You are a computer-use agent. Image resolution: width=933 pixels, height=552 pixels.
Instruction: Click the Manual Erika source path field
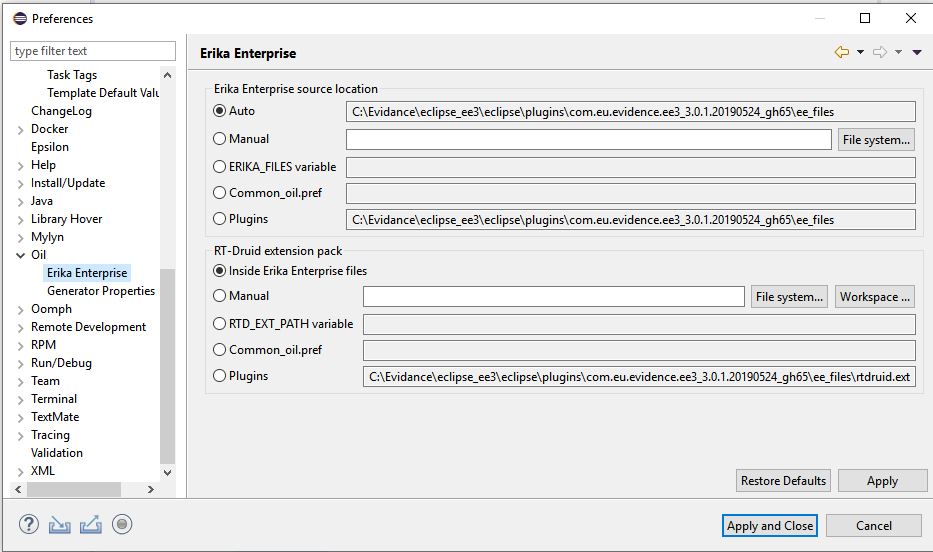point(588,140)
